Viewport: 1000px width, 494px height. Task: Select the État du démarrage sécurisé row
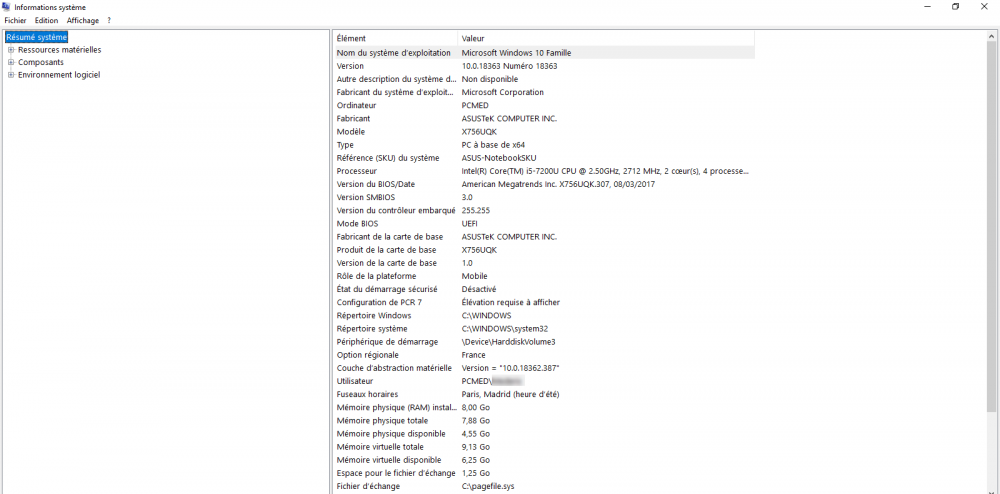click(x=544, y=289)
